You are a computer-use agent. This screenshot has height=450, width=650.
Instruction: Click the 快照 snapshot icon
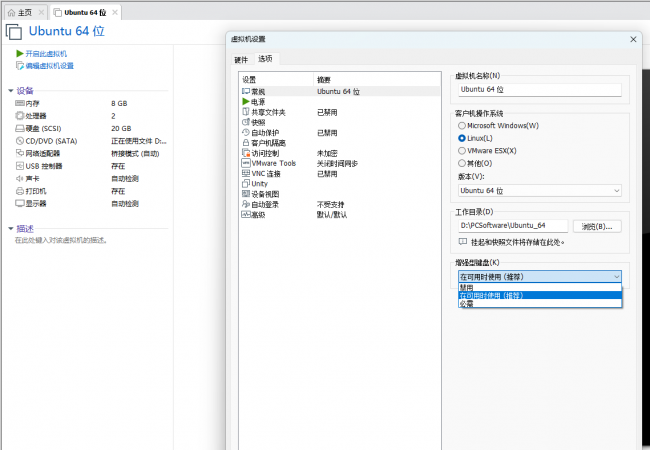point(246,122)
